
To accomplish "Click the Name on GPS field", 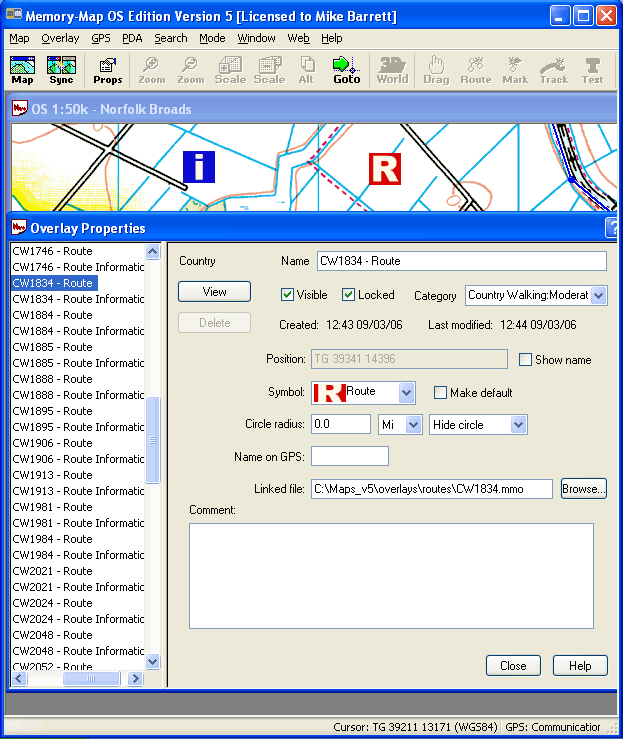I will [350, 456].
